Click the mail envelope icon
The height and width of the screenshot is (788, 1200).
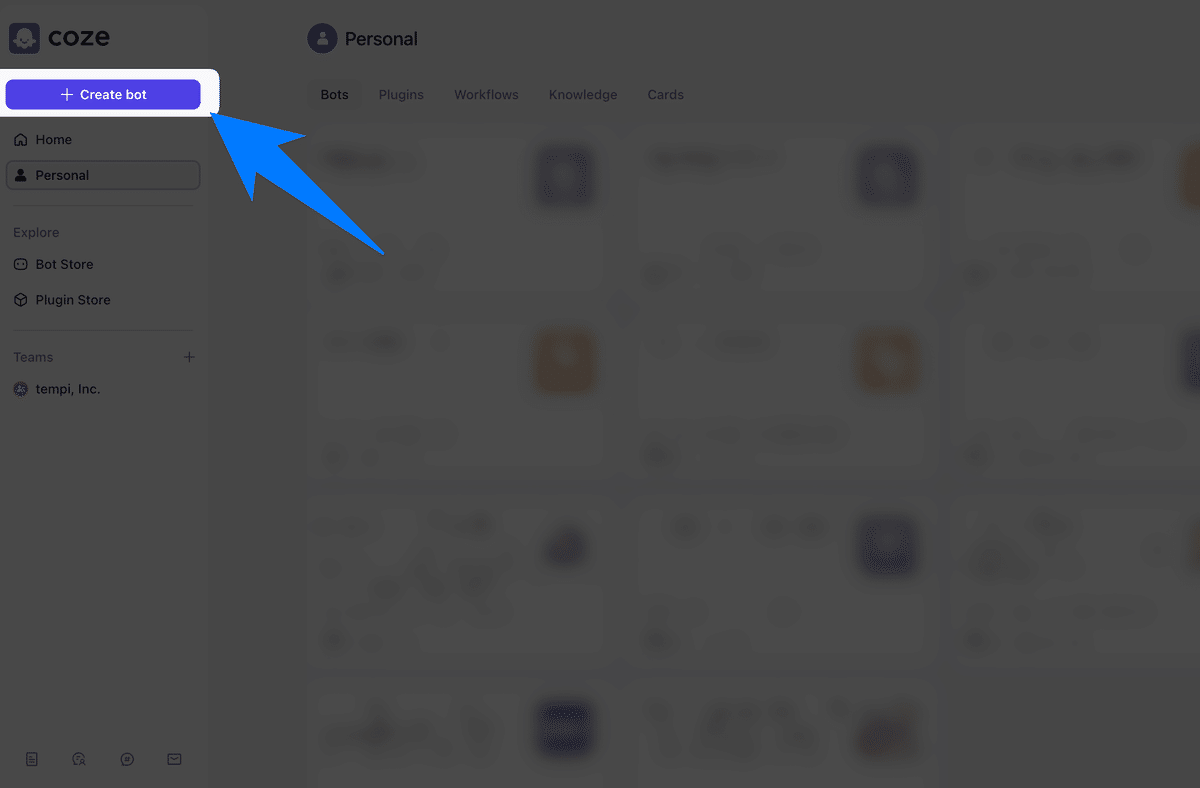coord(175,760)
